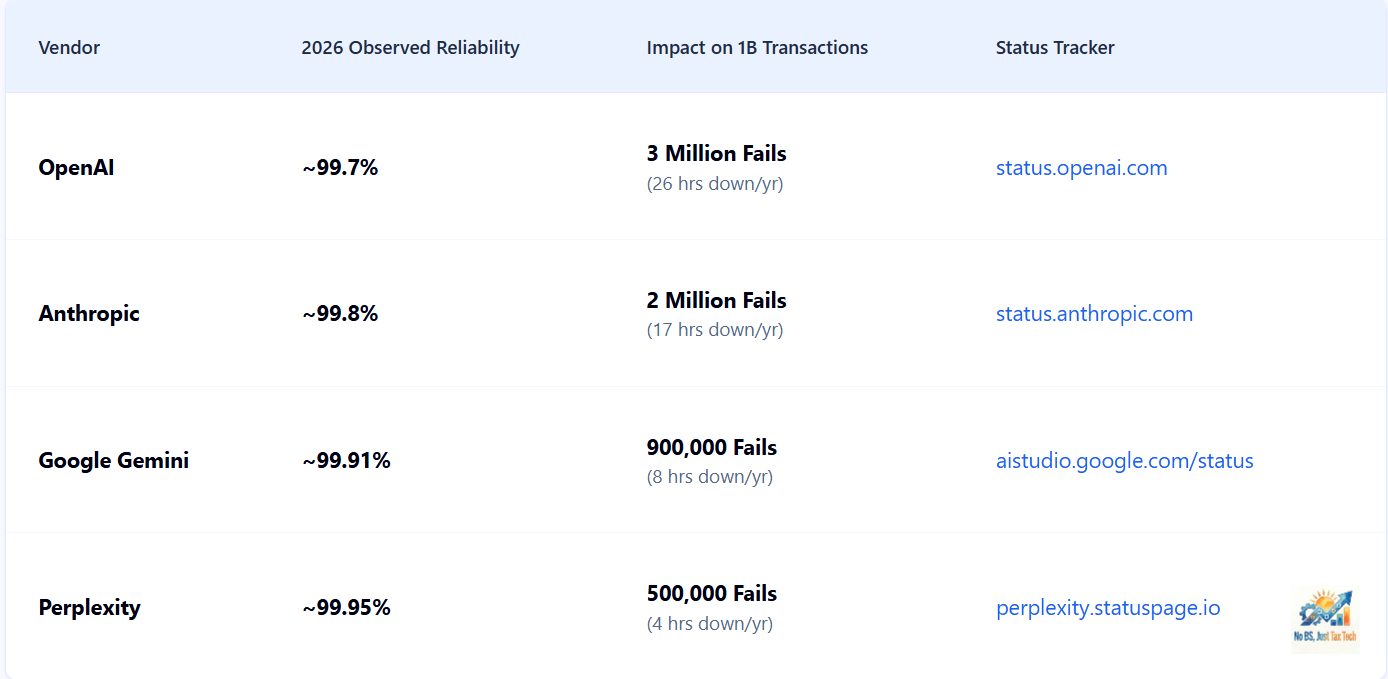Click the 500,000 Fails text

pos(711,594)
